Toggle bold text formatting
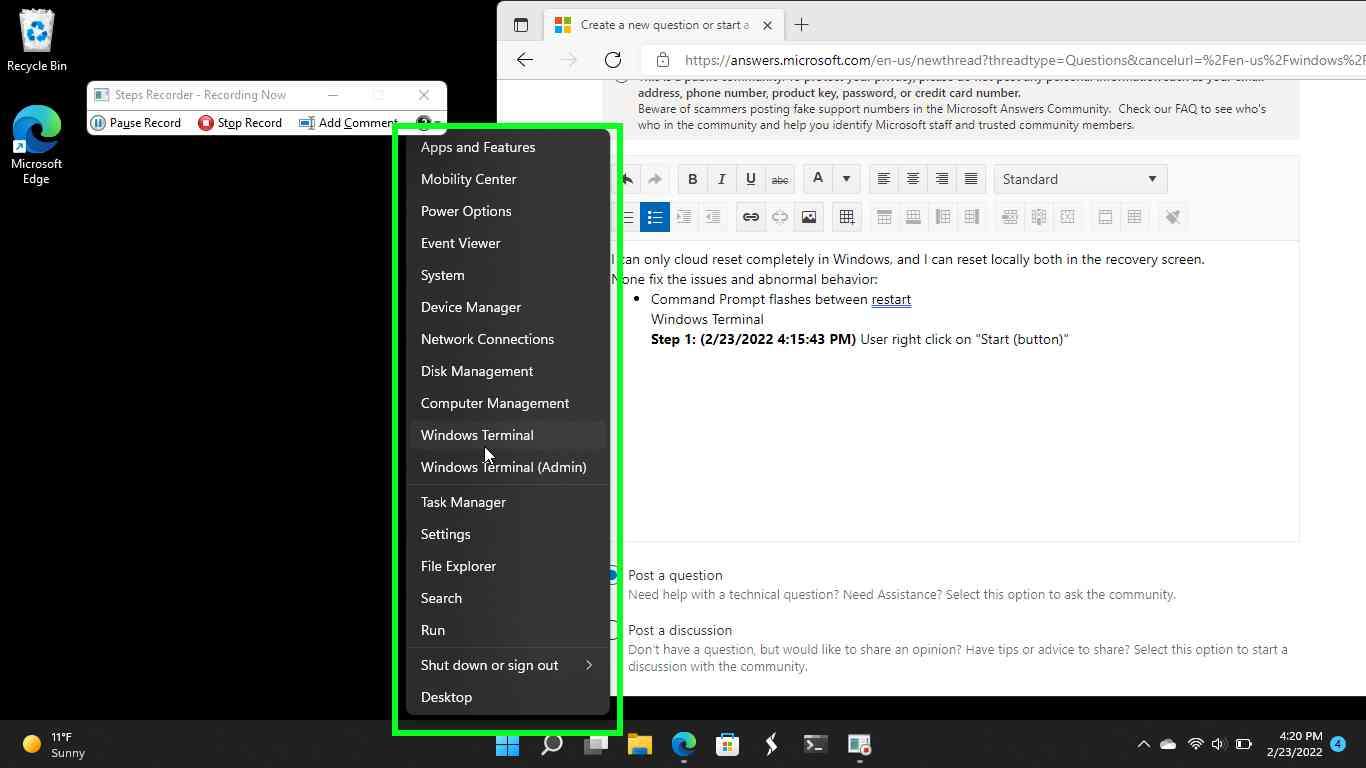This screenshot has height=768, width=1366. pos(692,179)
